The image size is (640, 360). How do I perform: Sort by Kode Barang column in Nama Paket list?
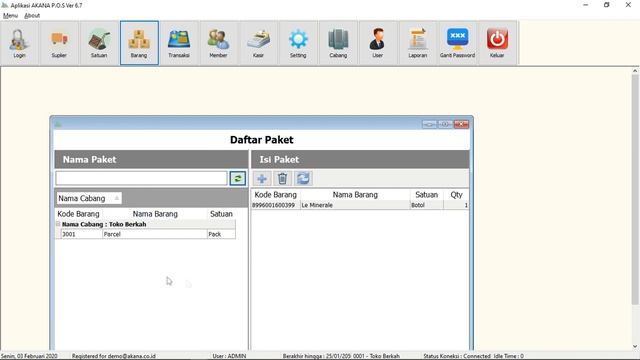point(78,214)
